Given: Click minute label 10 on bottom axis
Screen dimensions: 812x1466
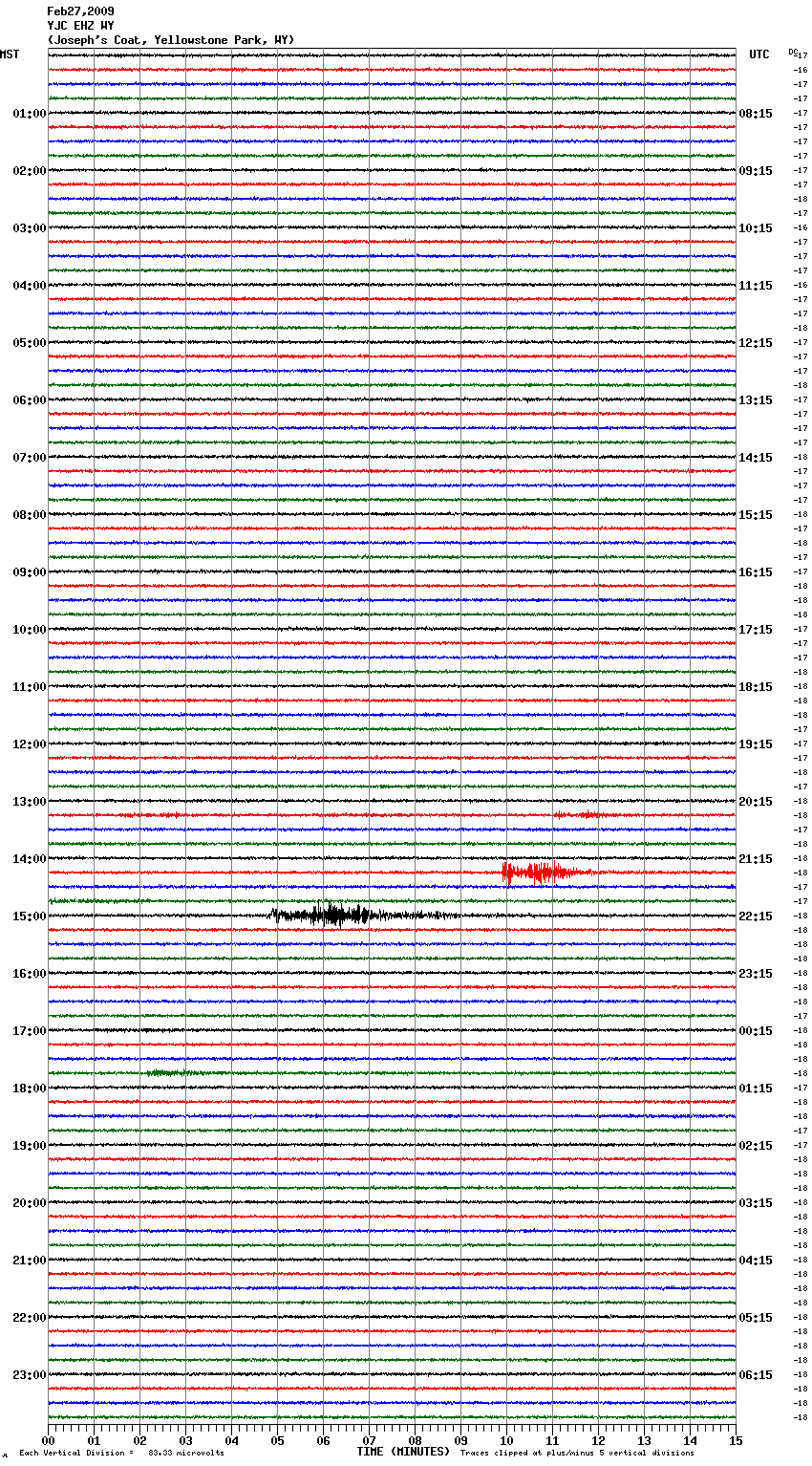Looking at the screenshot, I should pyautogui.click(x=506, y=1441).
